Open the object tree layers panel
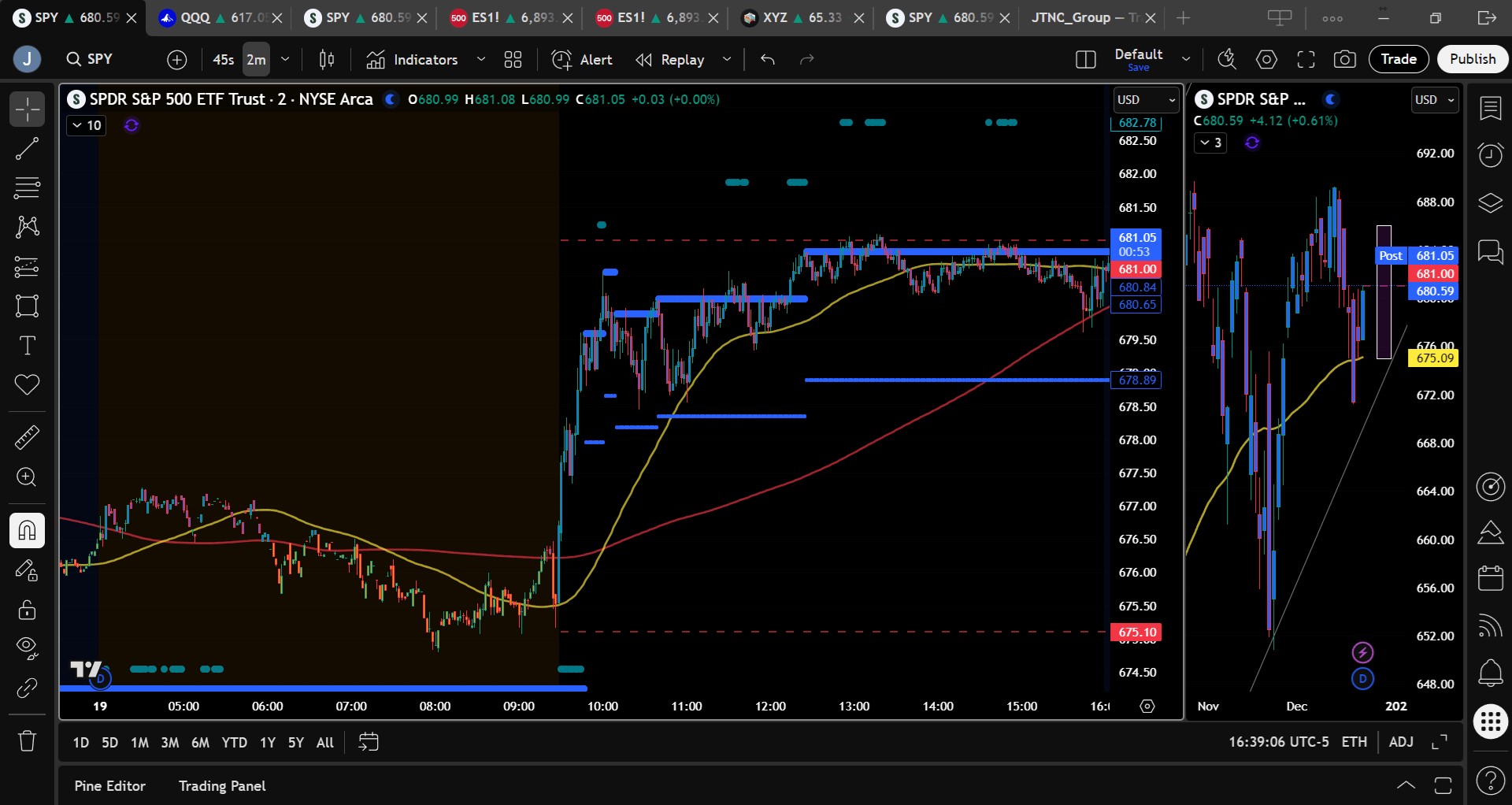This screenshot has width=1512, height=805. click(x=1491, y=203)
